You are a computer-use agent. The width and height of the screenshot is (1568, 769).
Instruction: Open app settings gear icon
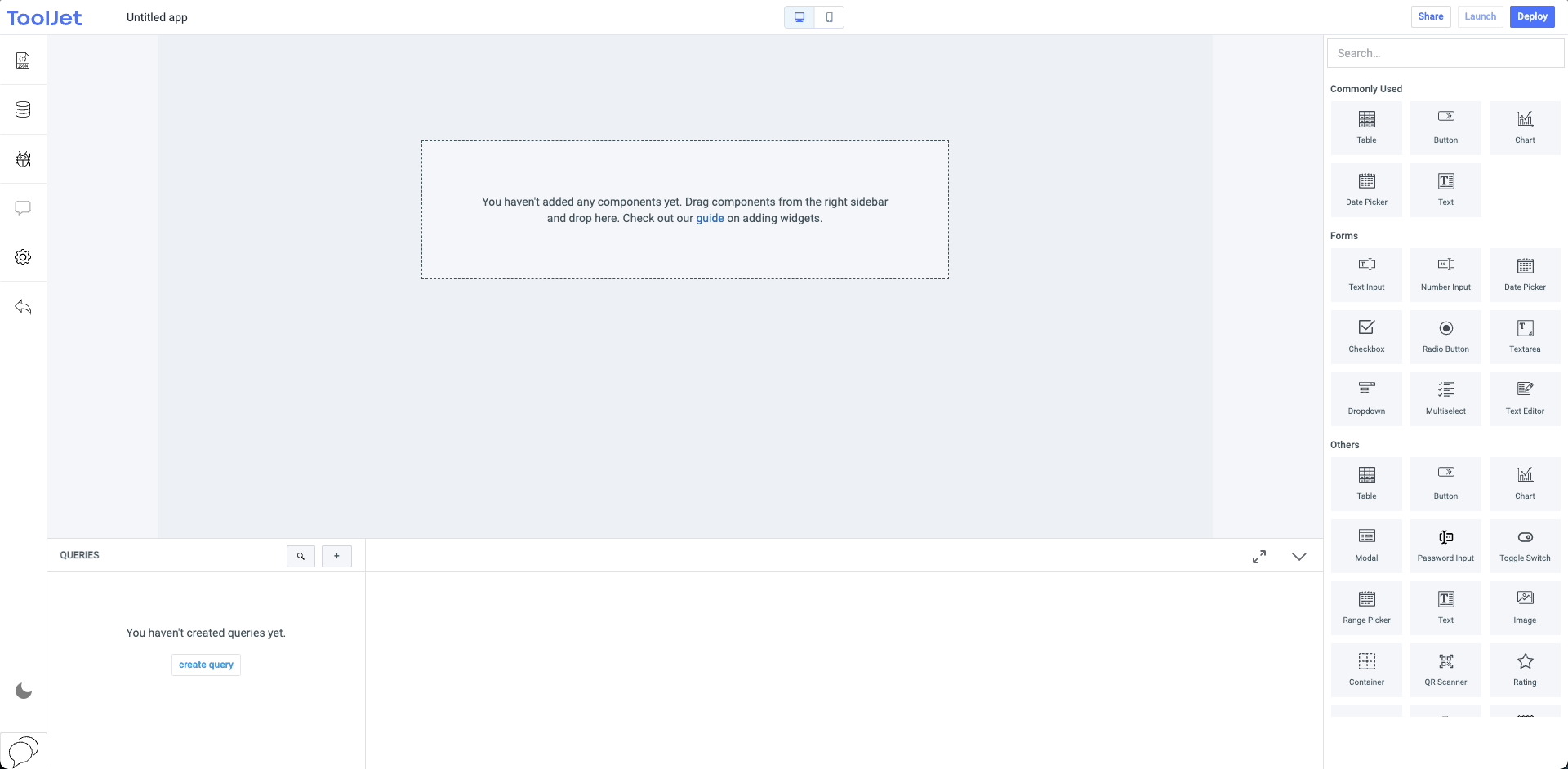pos(23,257)
